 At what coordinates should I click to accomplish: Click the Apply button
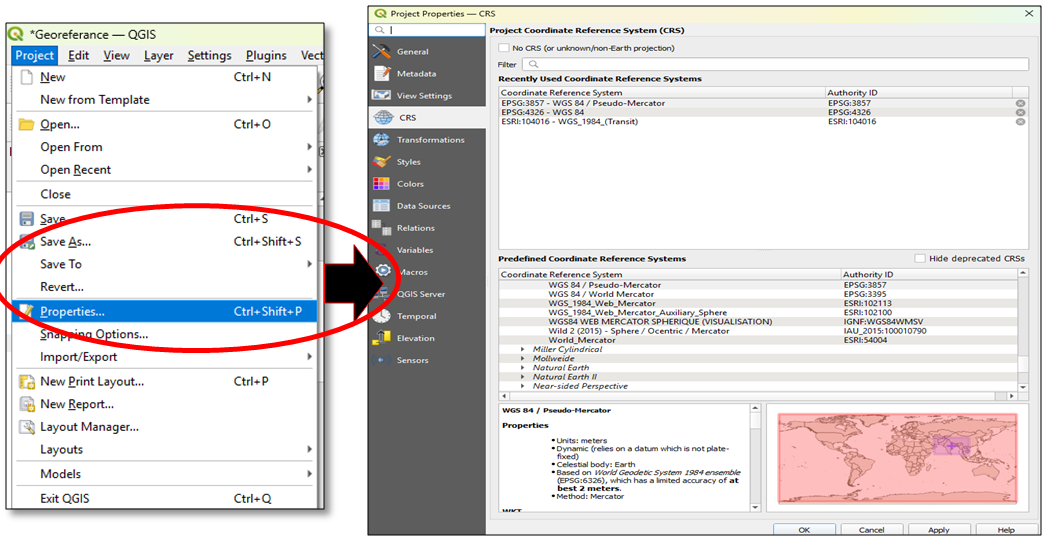[938, 529]
